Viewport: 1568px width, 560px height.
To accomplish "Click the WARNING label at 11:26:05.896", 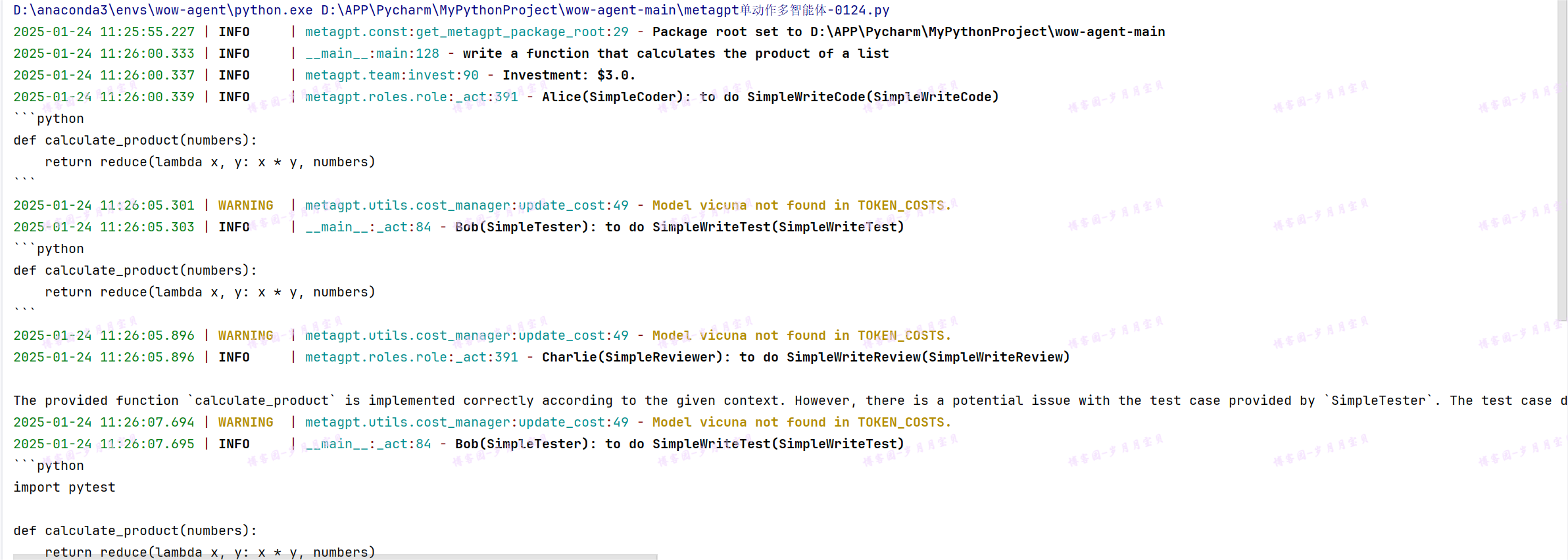I will 246,336.
